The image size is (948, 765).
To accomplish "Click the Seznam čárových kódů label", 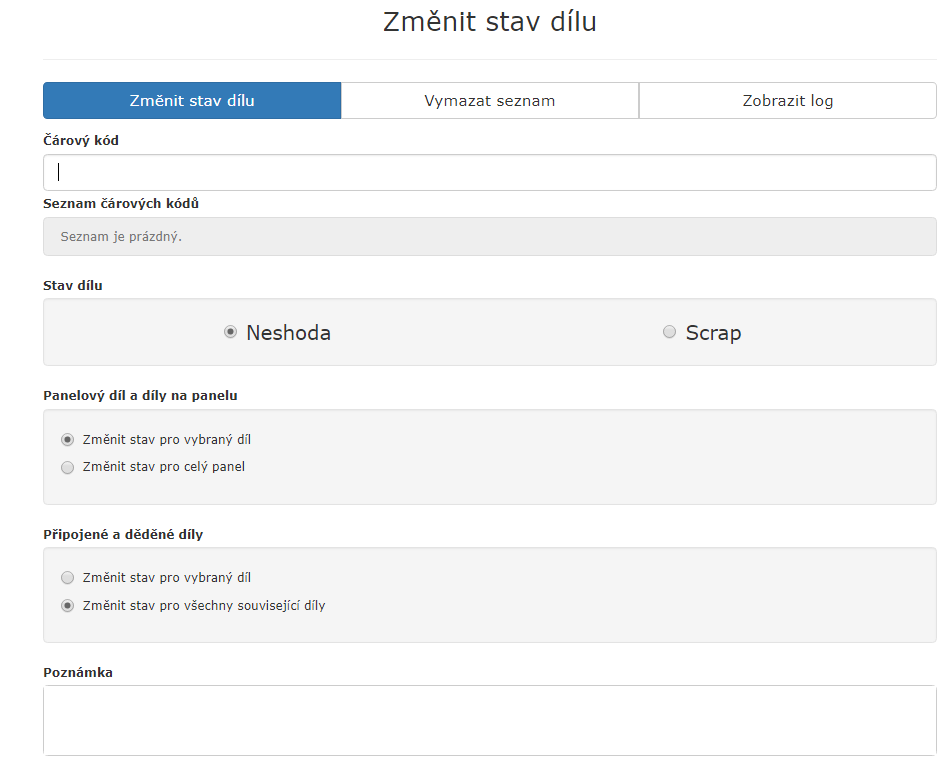I will [x=121, y=204].
